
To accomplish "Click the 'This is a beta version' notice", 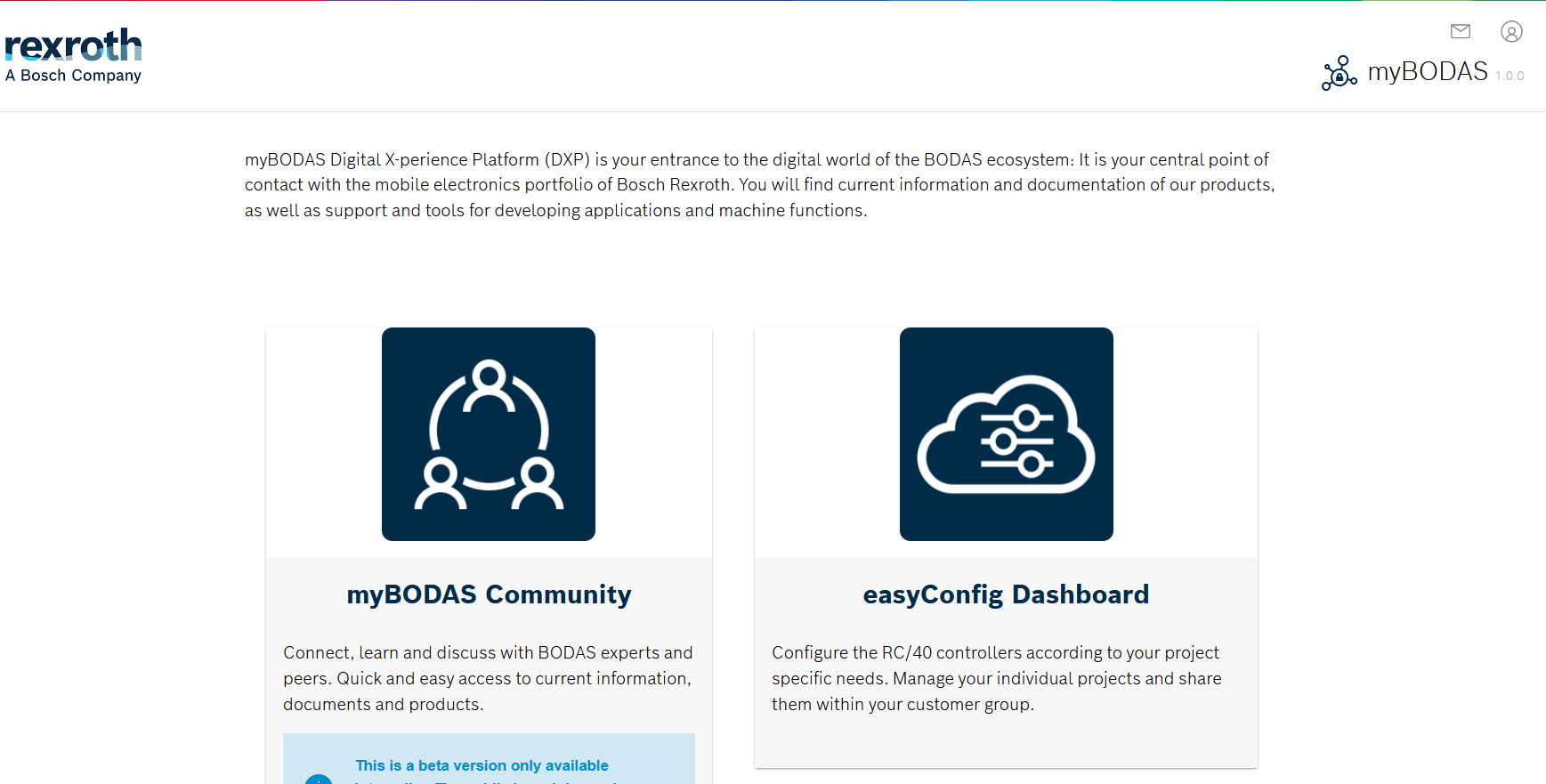I will tap(489, 759).
